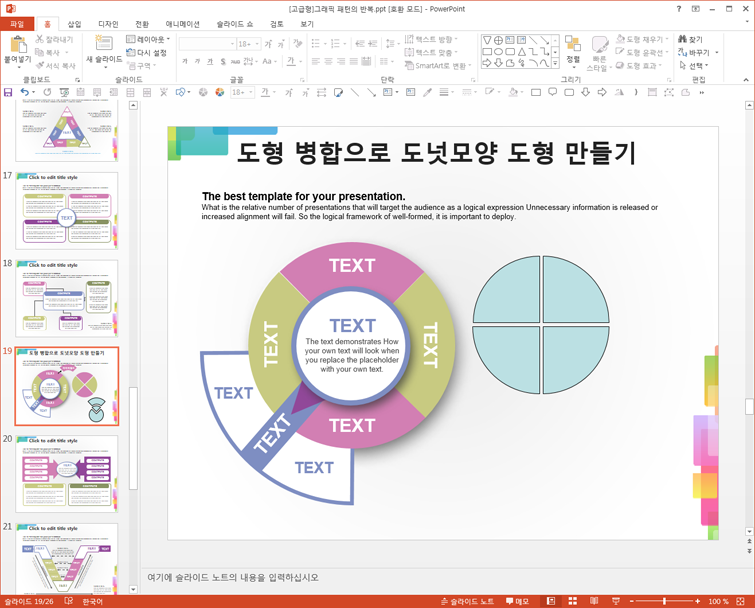
Task: Open the ribbon font size dropdown
Action: [x=258, y=44]
